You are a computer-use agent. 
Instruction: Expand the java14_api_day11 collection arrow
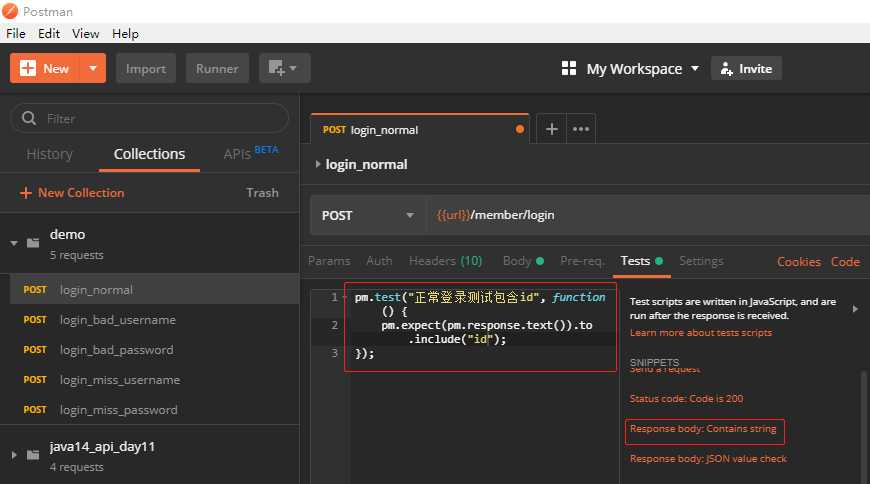tap(14, 455)
